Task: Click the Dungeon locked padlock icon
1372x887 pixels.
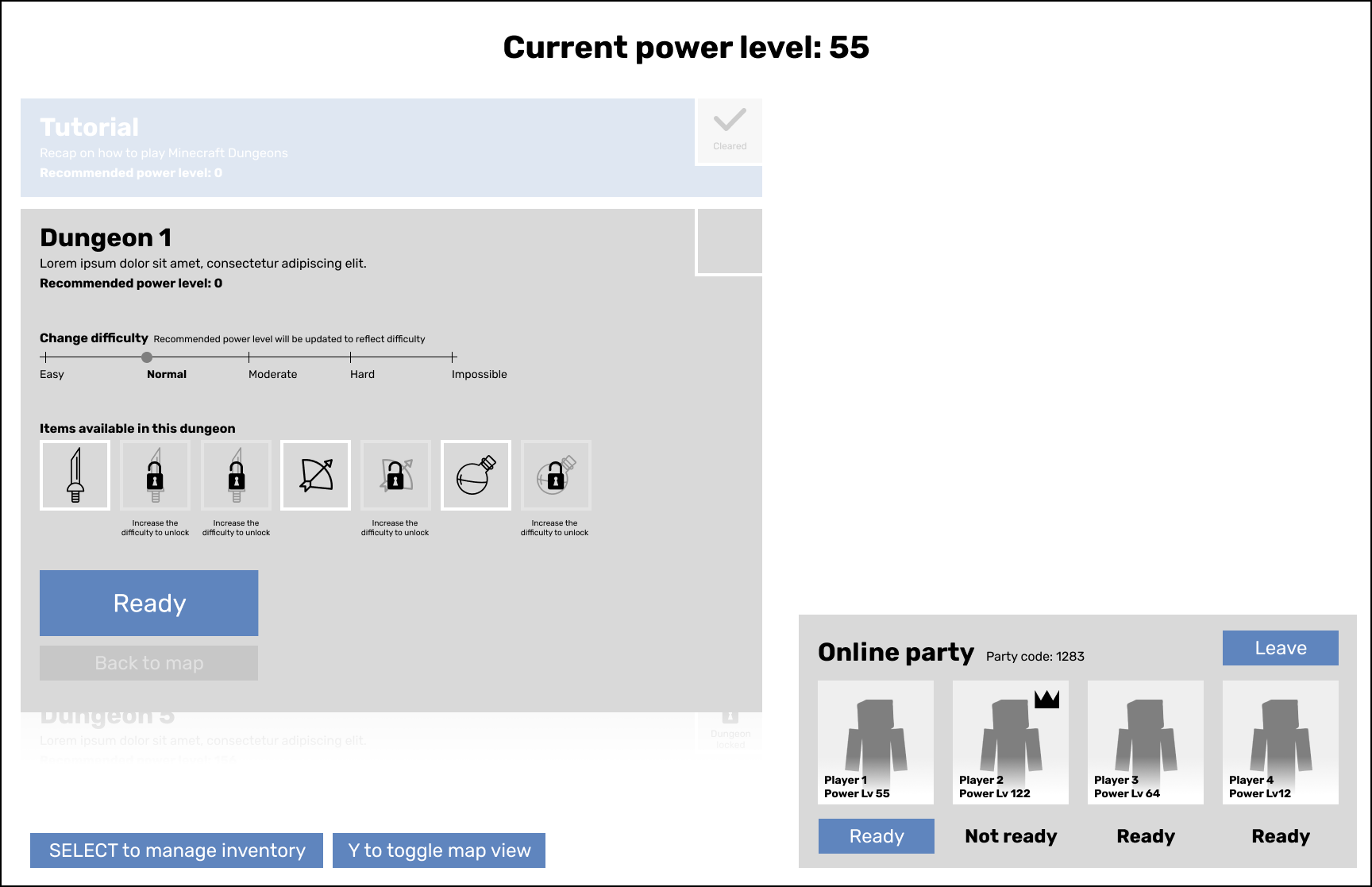Action: point(730,716)
